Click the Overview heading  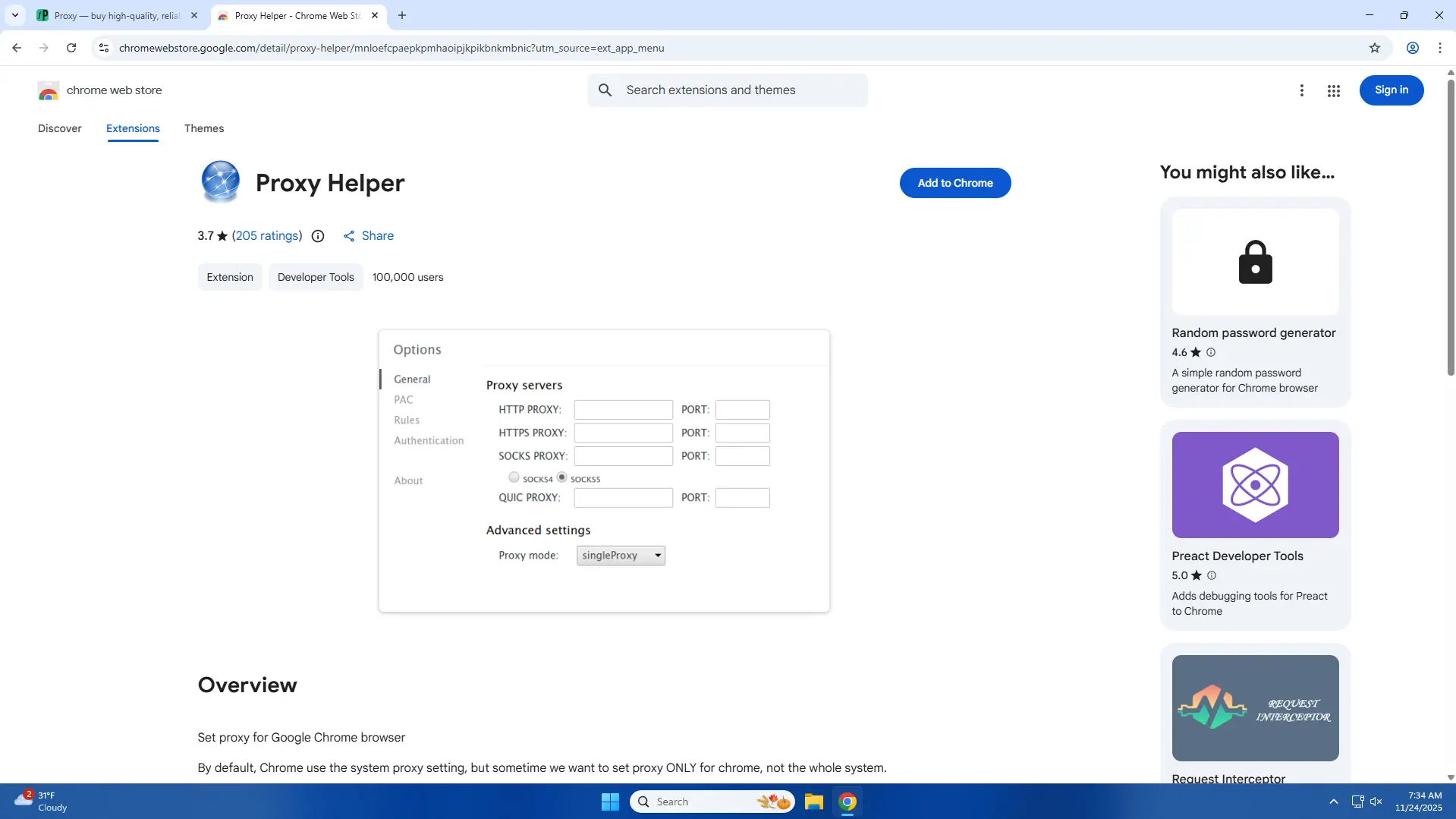coord(247,685)
